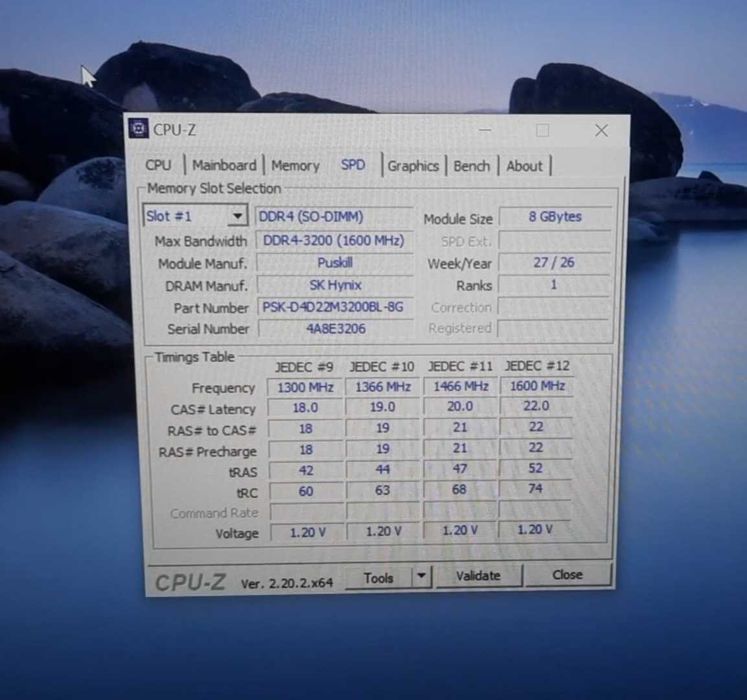Click the Validate button
Screen dimensions: 747x700
click(478, 576)
